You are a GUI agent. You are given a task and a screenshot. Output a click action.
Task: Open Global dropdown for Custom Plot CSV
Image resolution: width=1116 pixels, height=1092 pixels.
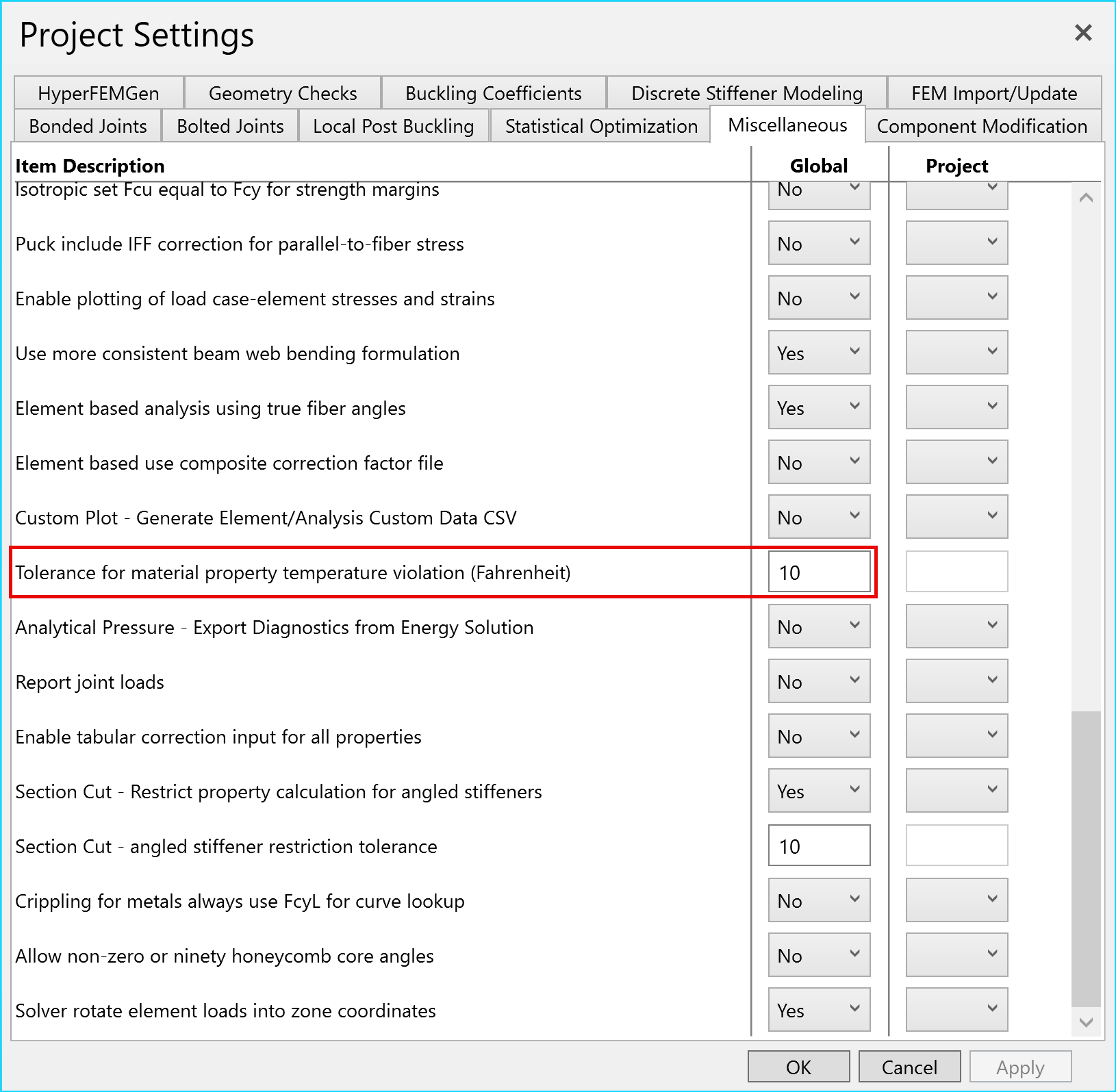click(x=819, y=517)
